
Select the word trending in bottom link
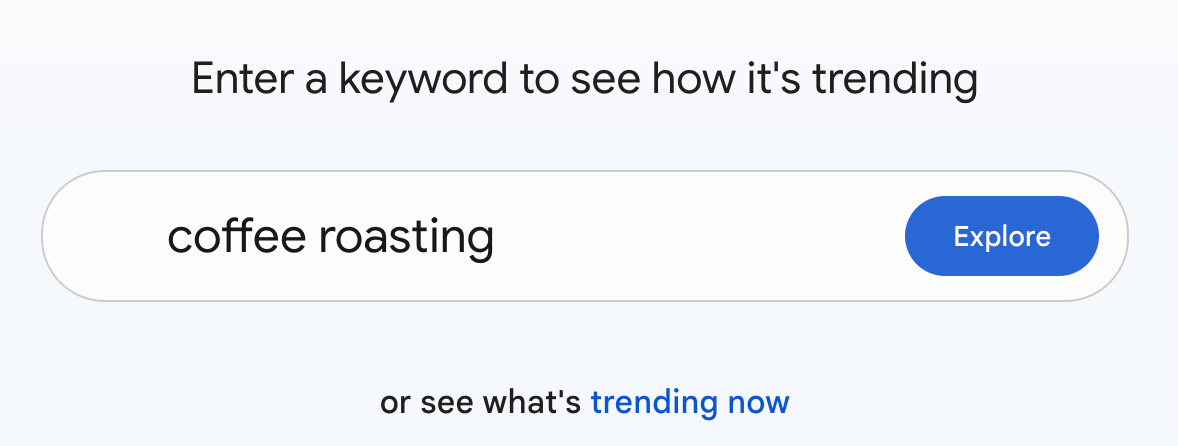tap(654, 403)
